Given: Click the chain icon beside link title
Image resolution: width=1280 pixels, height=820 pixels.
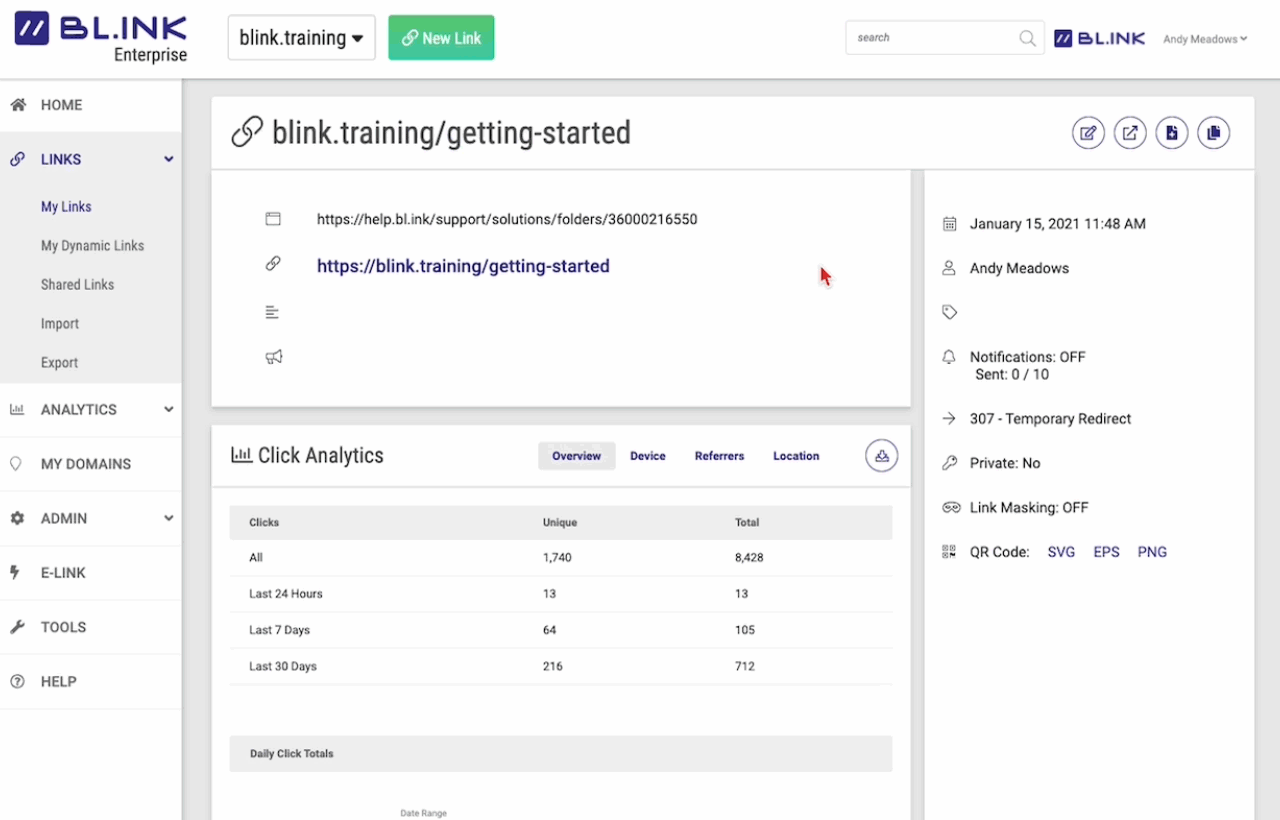Looking at the screenshot, I should 247,132.
